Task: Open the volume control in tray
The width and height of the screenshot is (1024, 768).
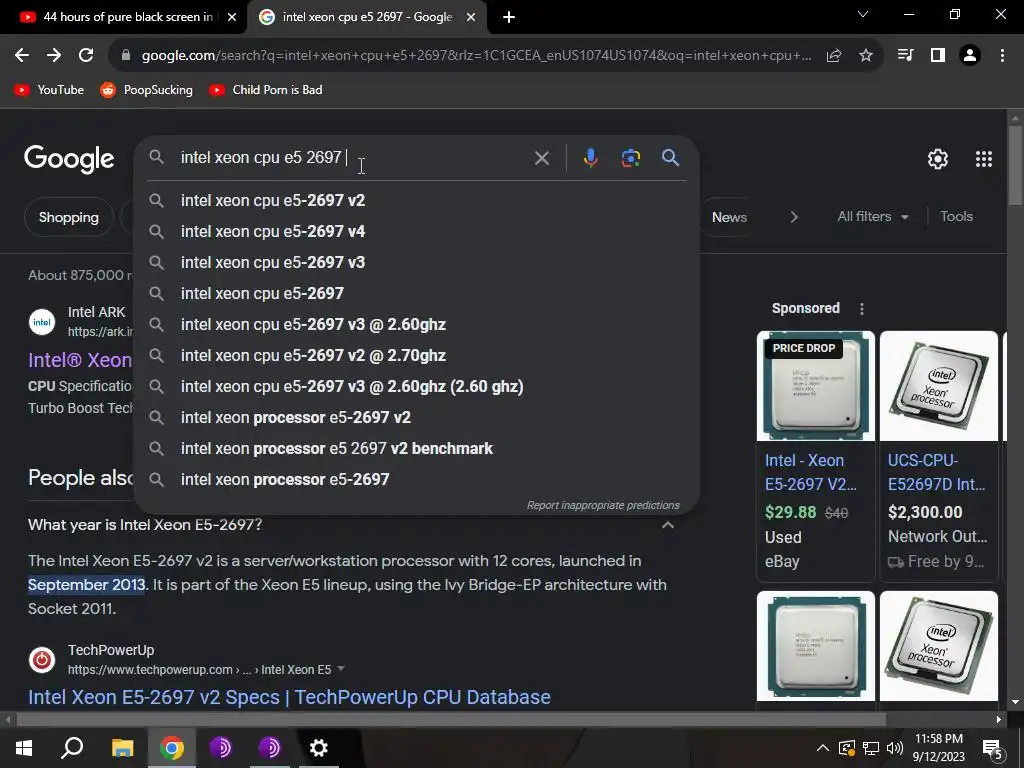Action: click(895, 748)
